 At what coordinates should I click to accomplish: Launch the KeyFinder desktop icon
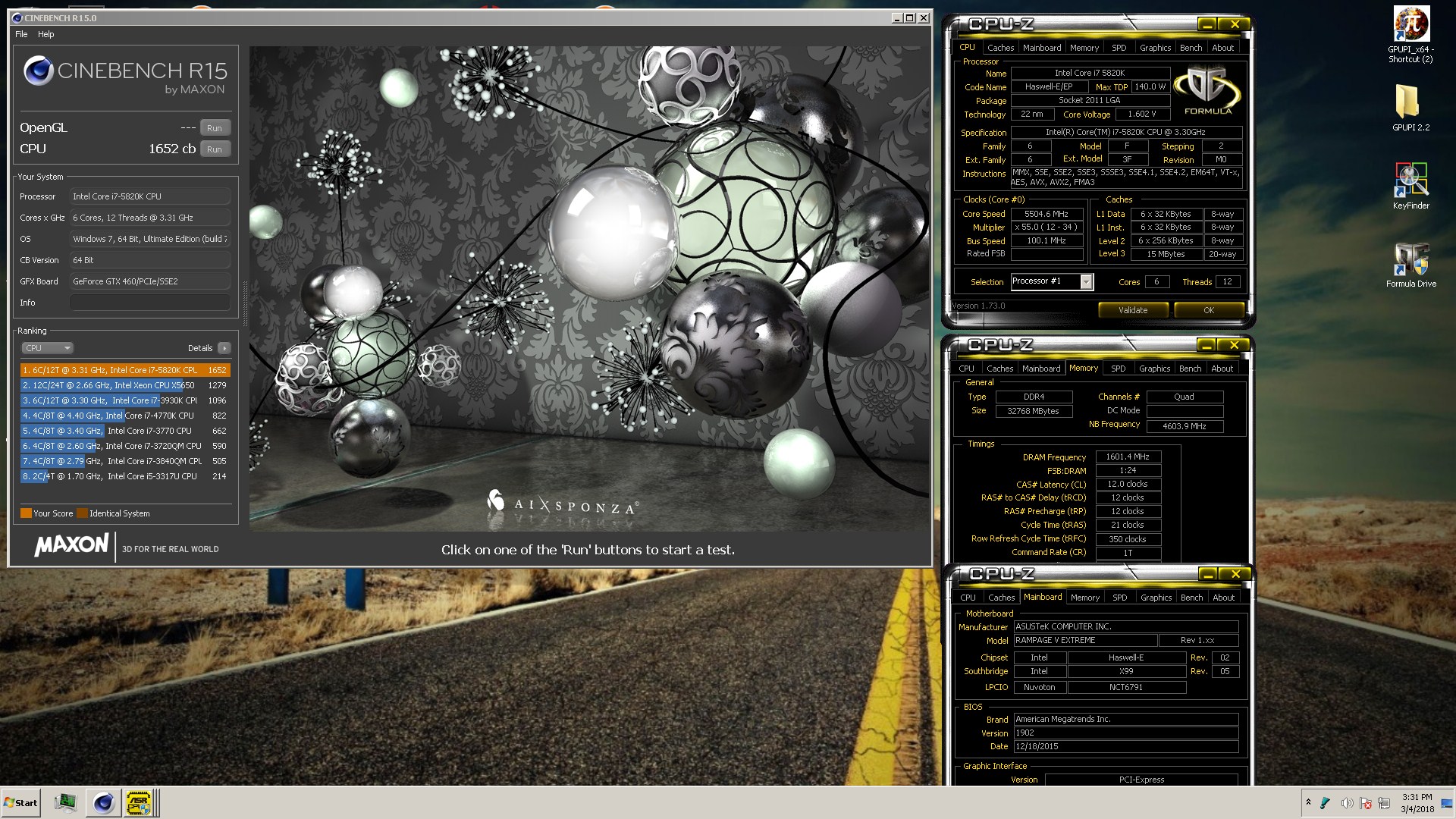[1410, 186]
